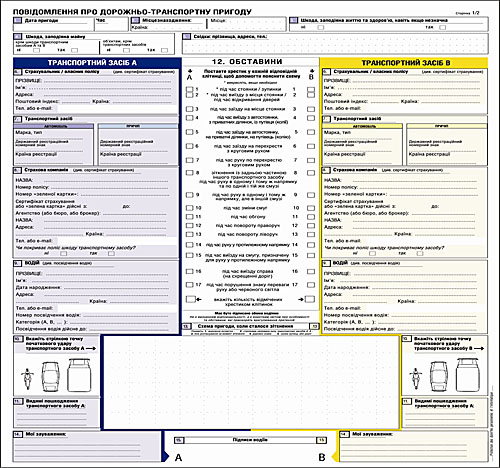Click vehicle A 'Номер полісу' line
The width and height of the screenshot is (500, 468).
point(108,187)
